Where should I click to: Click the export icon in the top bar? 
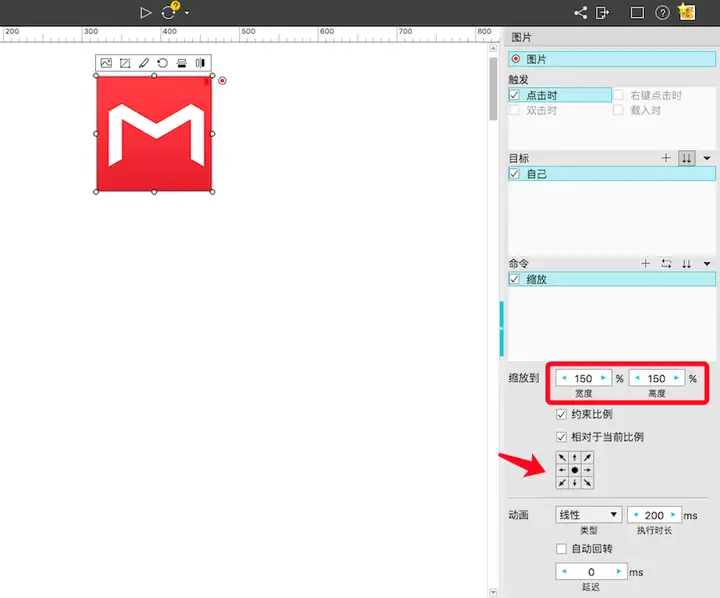(x=602, y=13)
